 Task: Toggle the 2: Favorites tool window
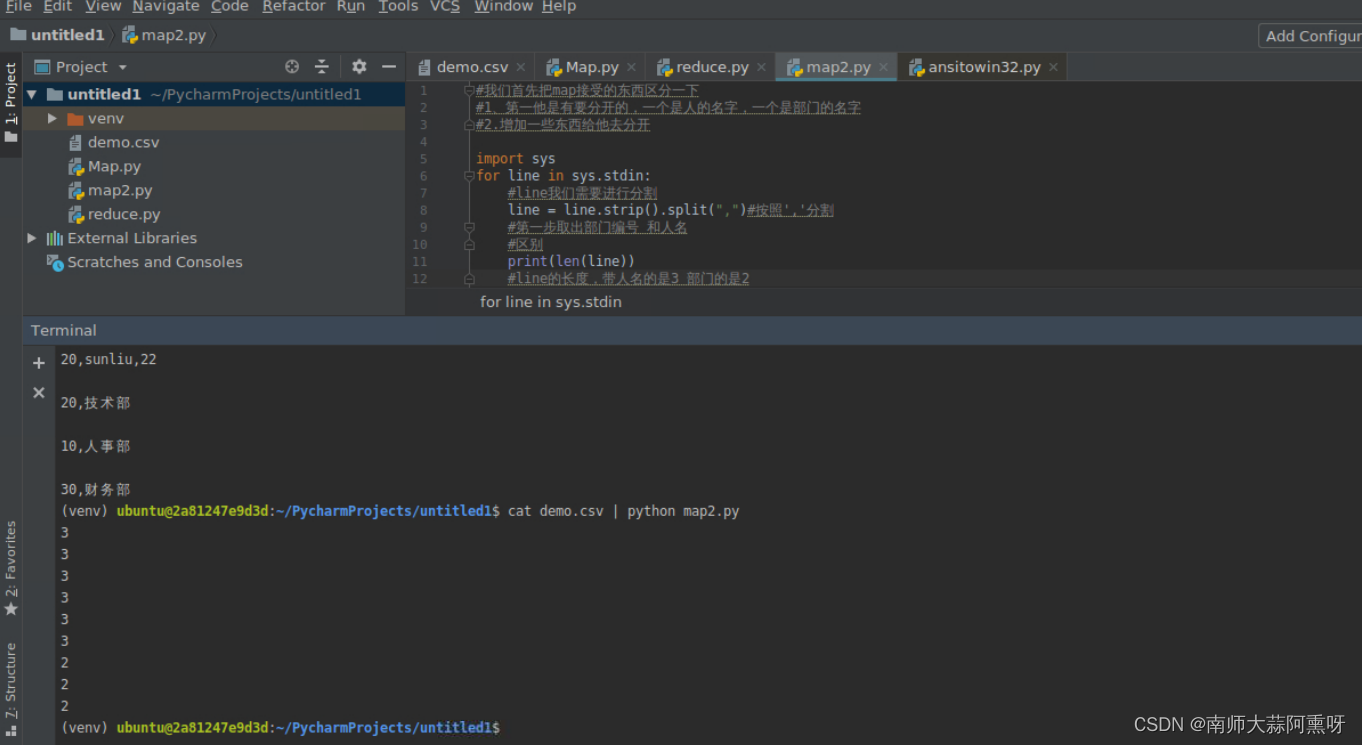click(11, 568)
